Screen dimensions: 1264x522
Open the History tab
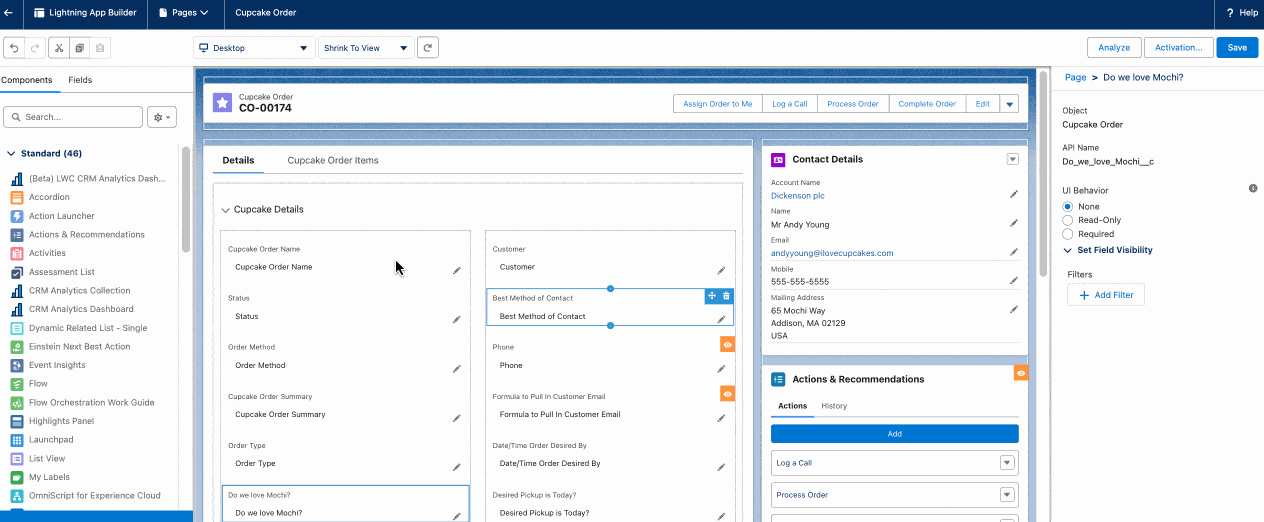pos(834,406)
